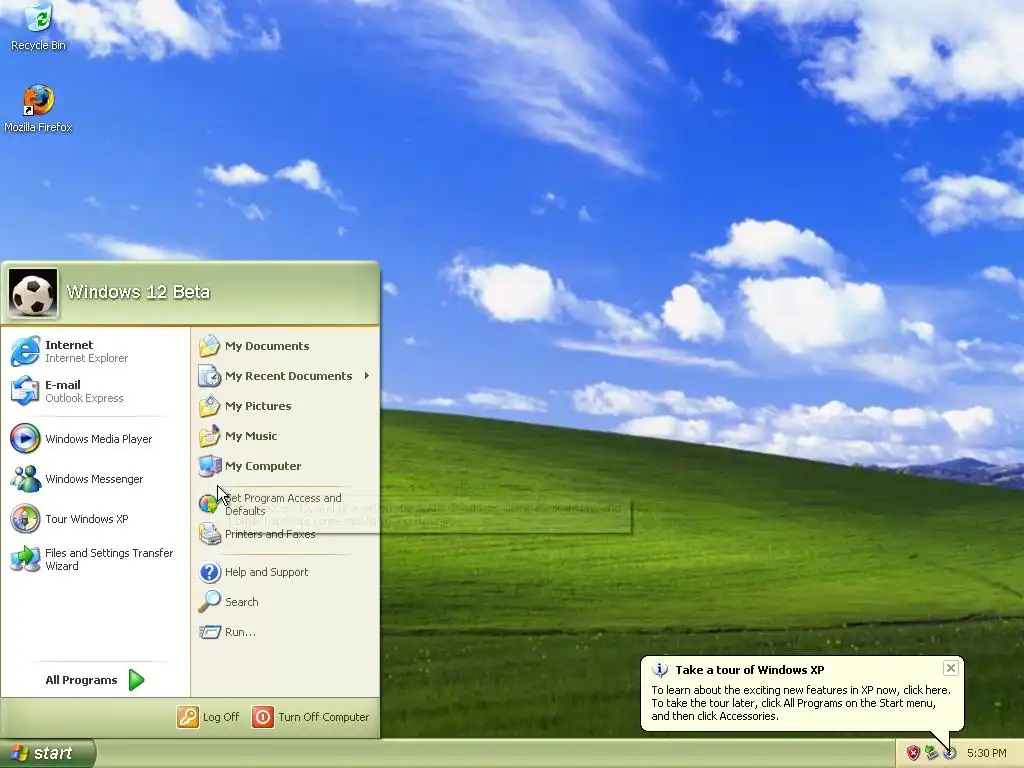Click the My Documents folder icon
Viewport: 1024px width, 768px height.
click(x=210, y=345)
